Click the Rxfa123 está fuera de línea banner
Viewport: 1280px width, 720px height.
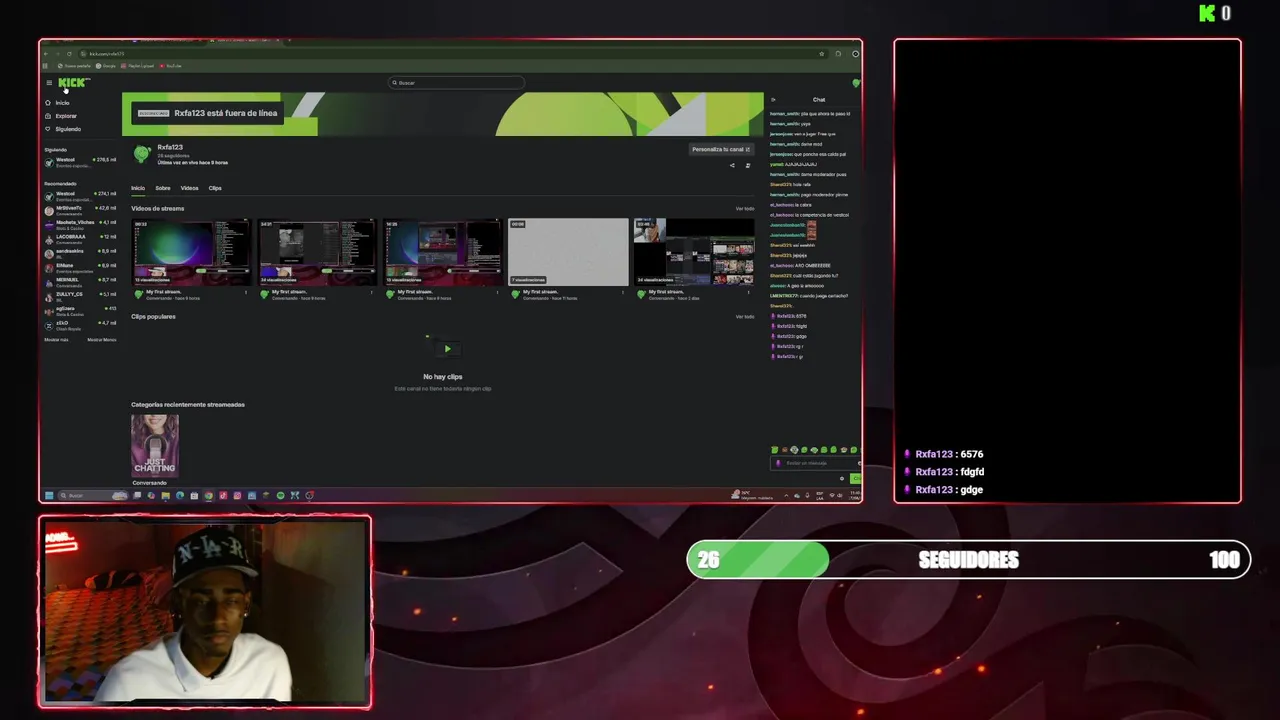point(209,113)
